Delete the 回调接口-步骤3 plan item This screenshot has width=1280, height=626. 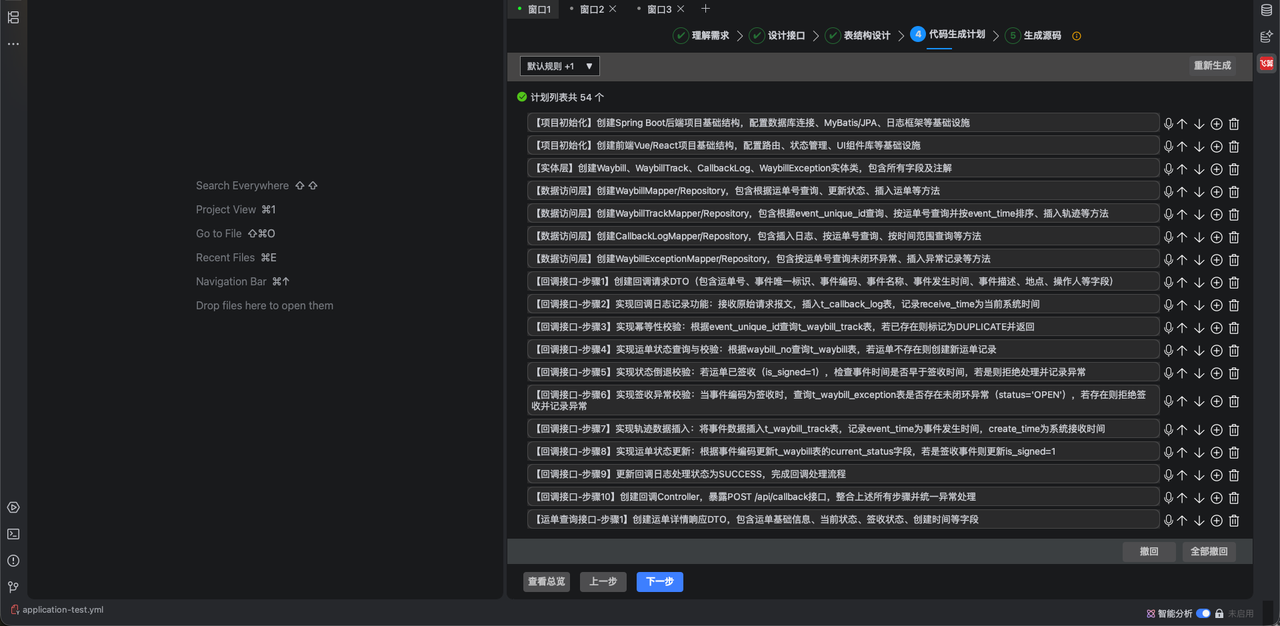click(1234, 328)
